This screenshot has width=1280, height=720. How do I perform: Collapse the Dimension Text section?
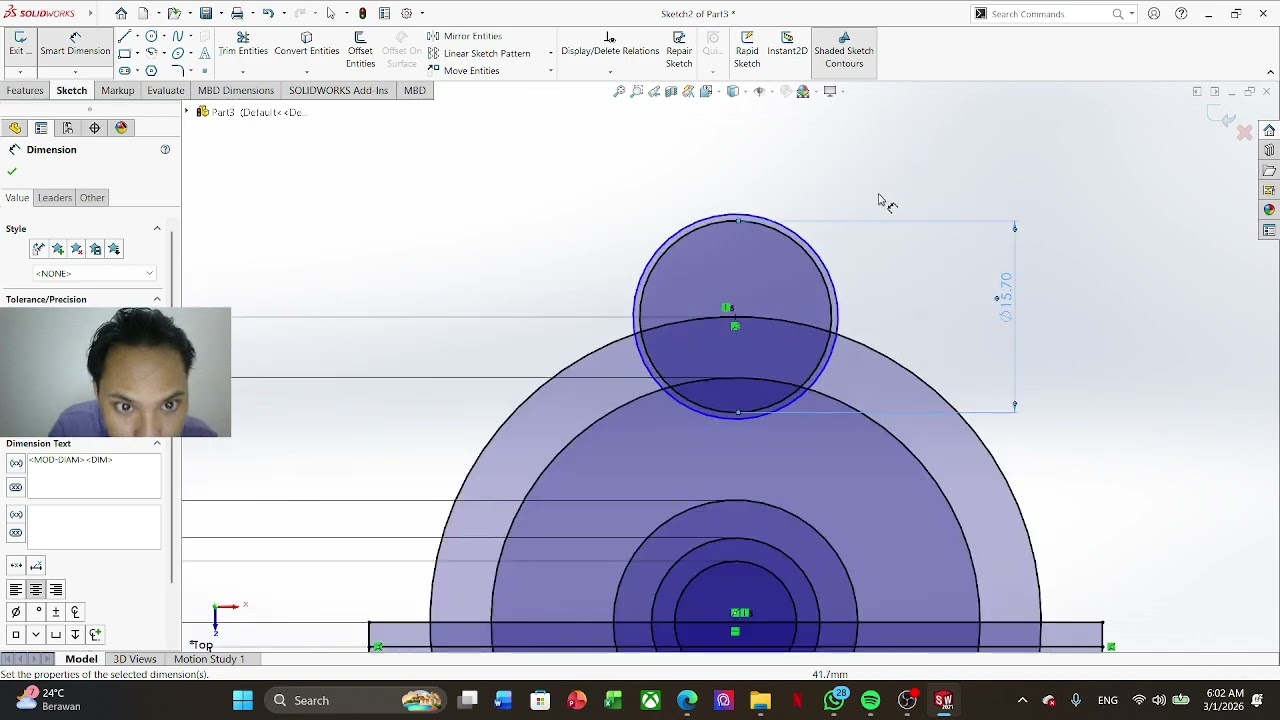[157, 443]
